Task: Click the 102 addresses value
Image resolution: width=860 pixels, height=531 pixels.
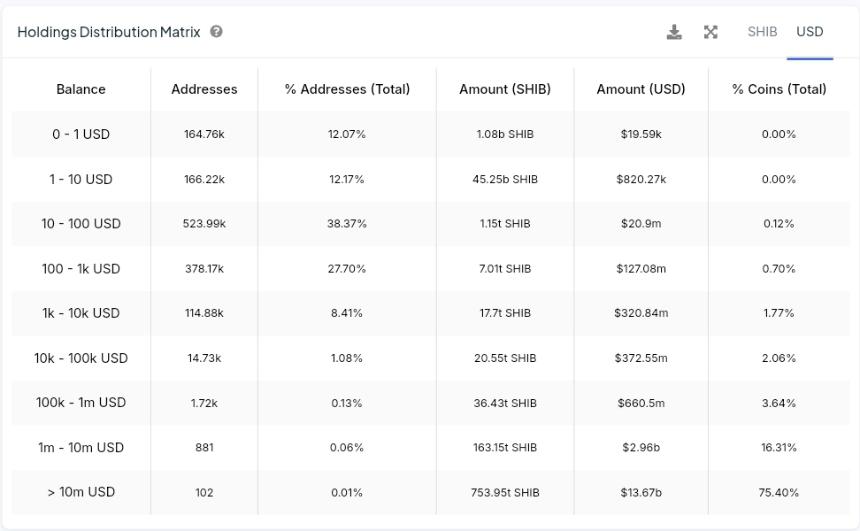Action: coord(204,493)
